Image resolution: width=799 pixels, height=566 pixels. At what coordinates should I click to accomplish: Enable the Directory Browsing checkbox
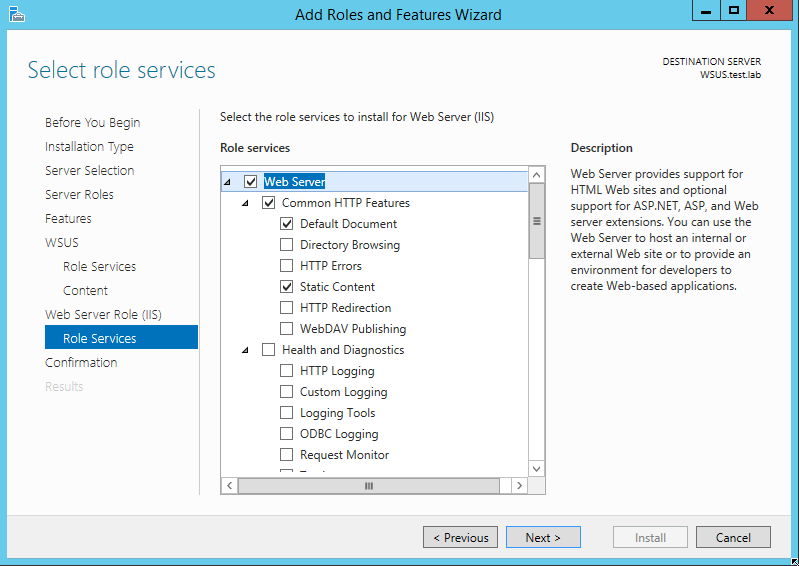(x=286, y=245)
